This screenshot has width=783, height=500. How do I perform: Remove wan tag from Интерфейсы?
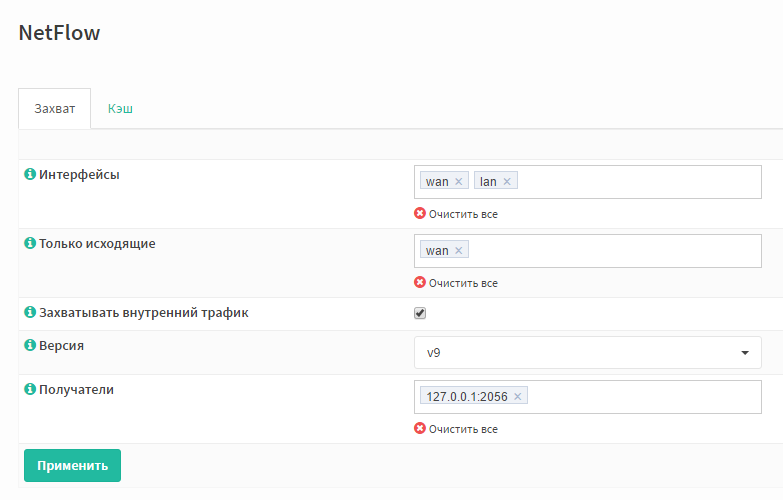point(458,181)
